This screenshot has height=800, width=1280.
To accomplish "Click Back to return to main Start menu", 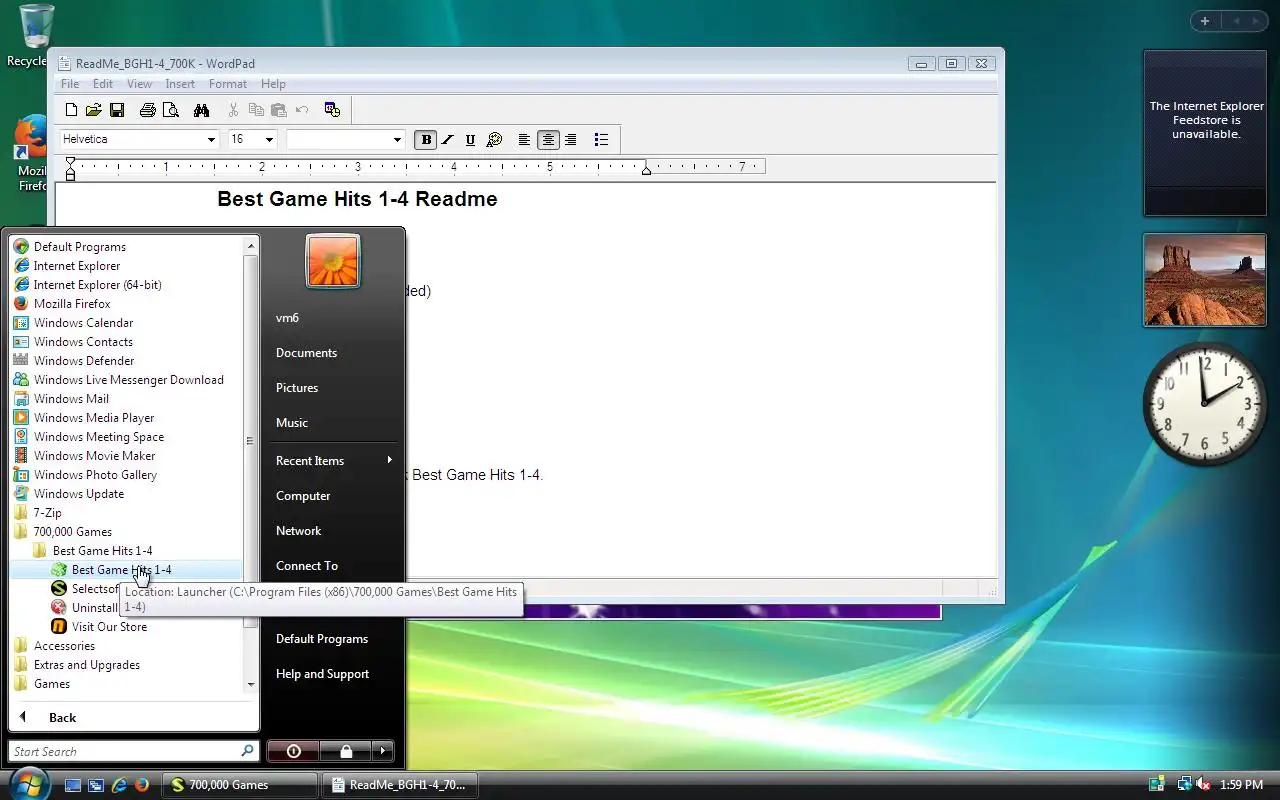I will point(134,717).
